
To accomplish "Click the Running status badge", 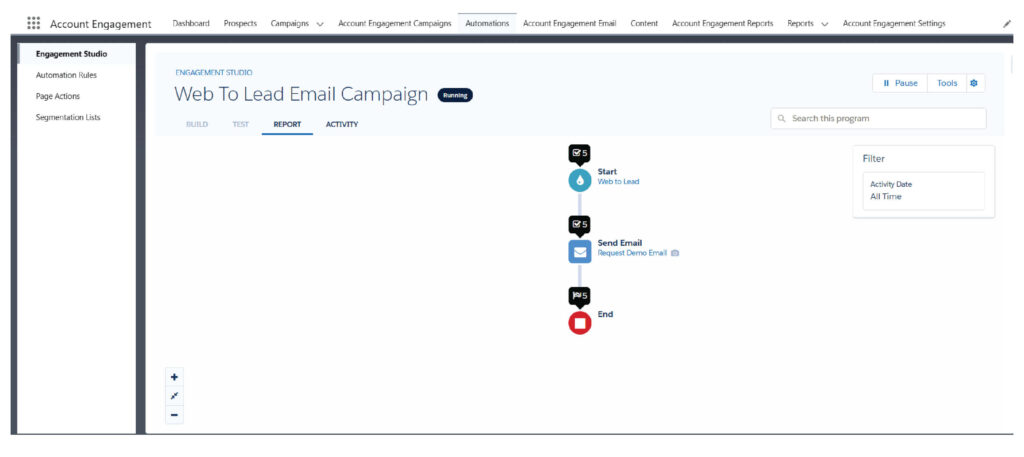I will (x=455, y=95).
